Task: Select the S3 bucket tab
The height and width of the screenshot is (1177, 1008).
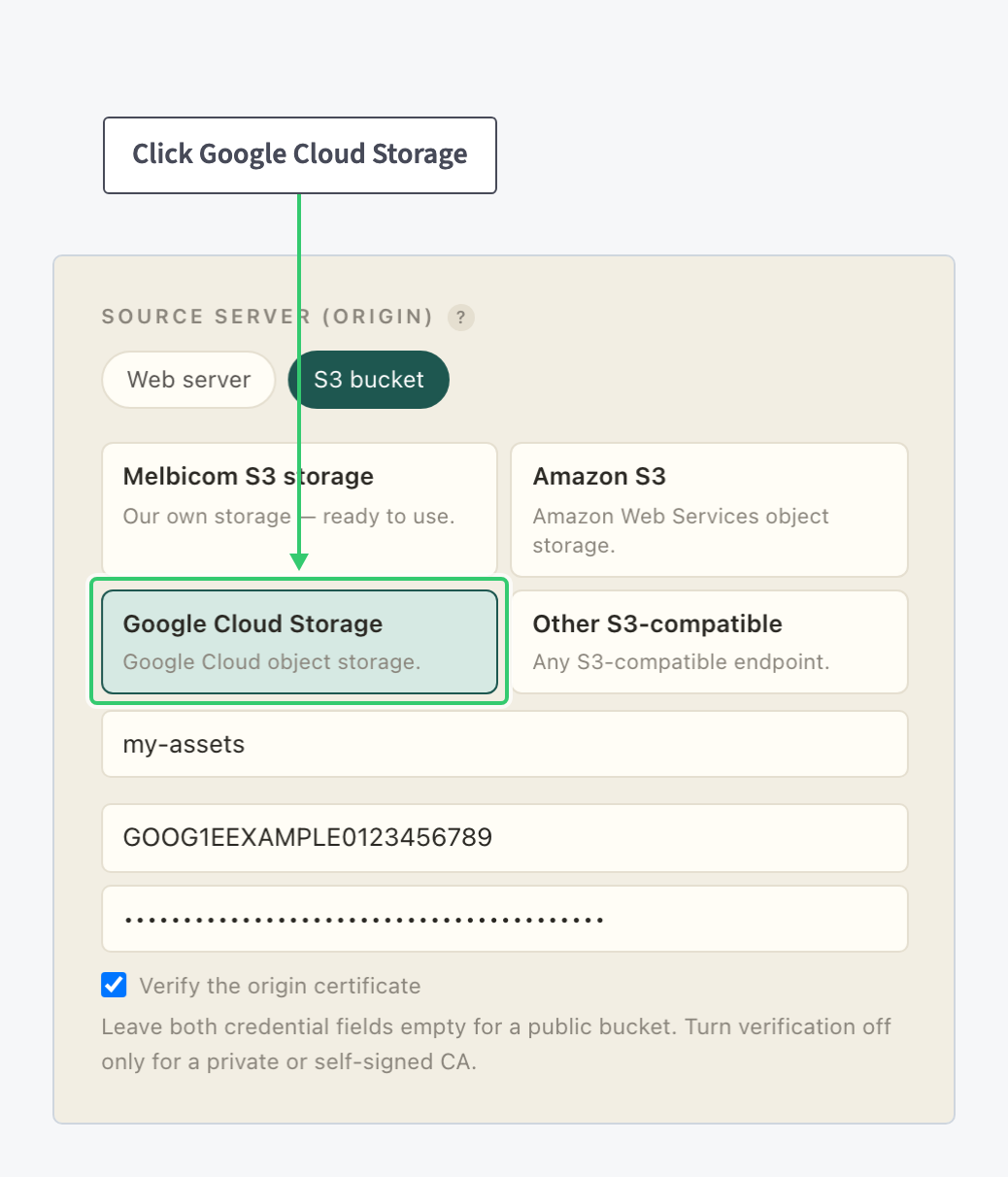Action: pyautogui.click(x=369, y=380)
